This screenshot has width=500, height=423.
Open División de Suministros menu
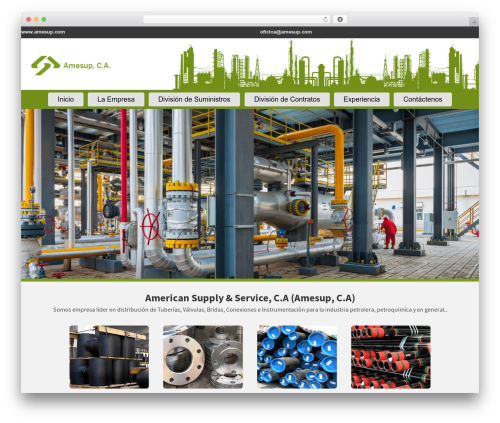[x=194, y=99]
